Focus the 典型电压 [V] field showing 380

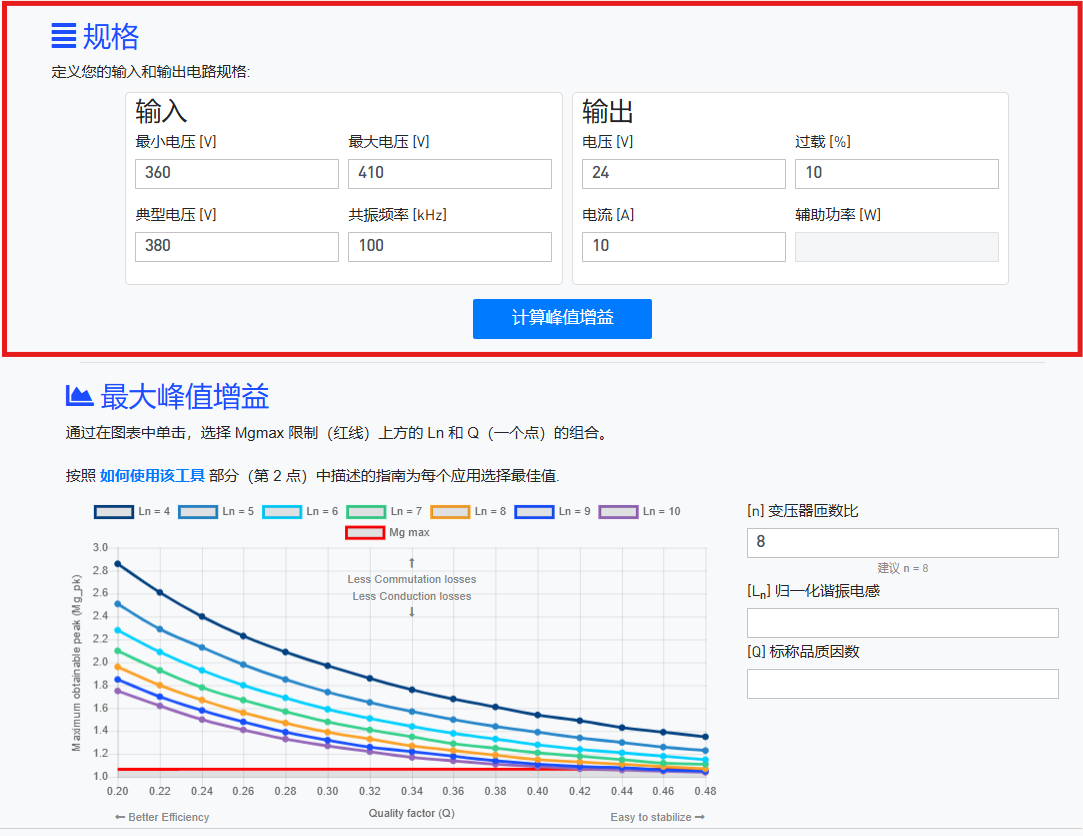pos(237,247)
